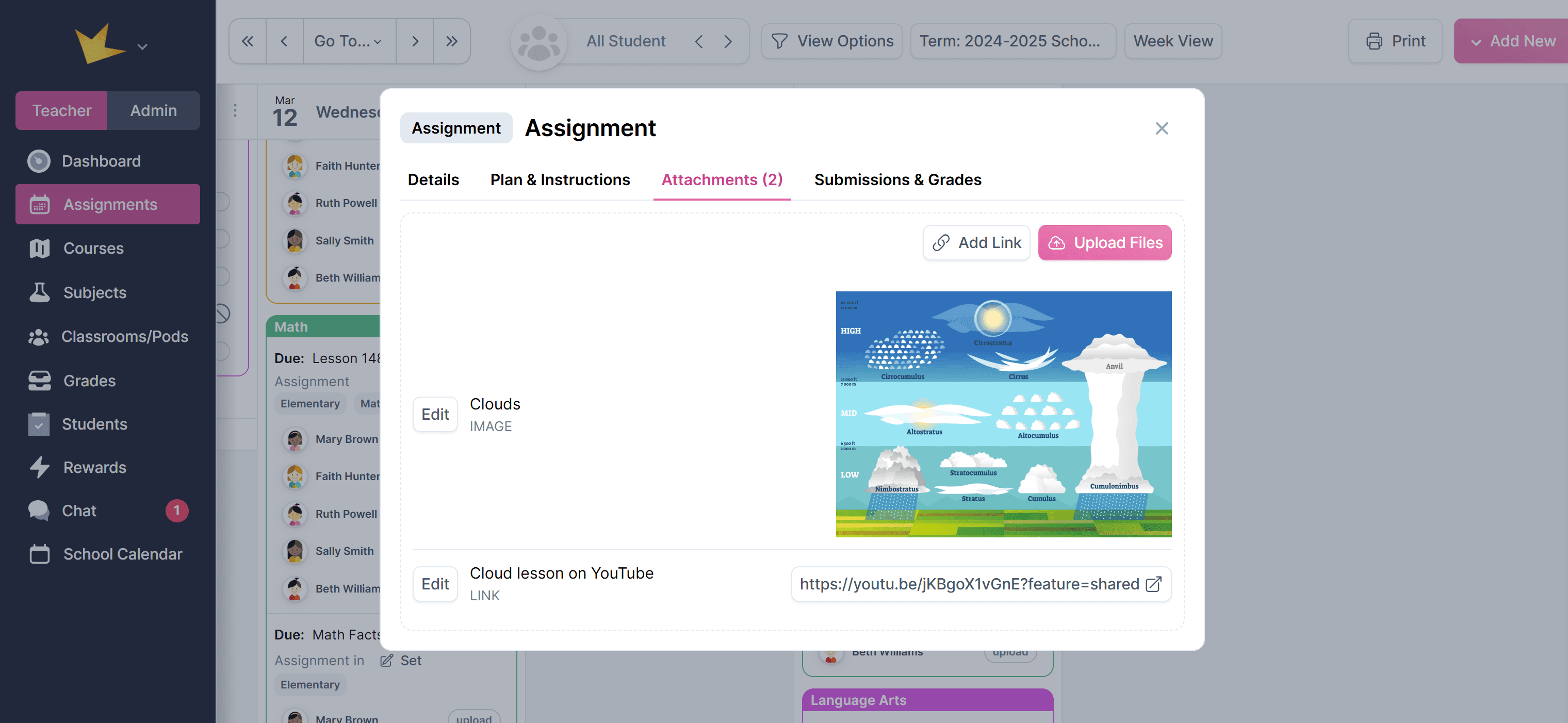Open Chat speech bubble icon
The height and width of the screenshot is (723, 1568).
39,510
